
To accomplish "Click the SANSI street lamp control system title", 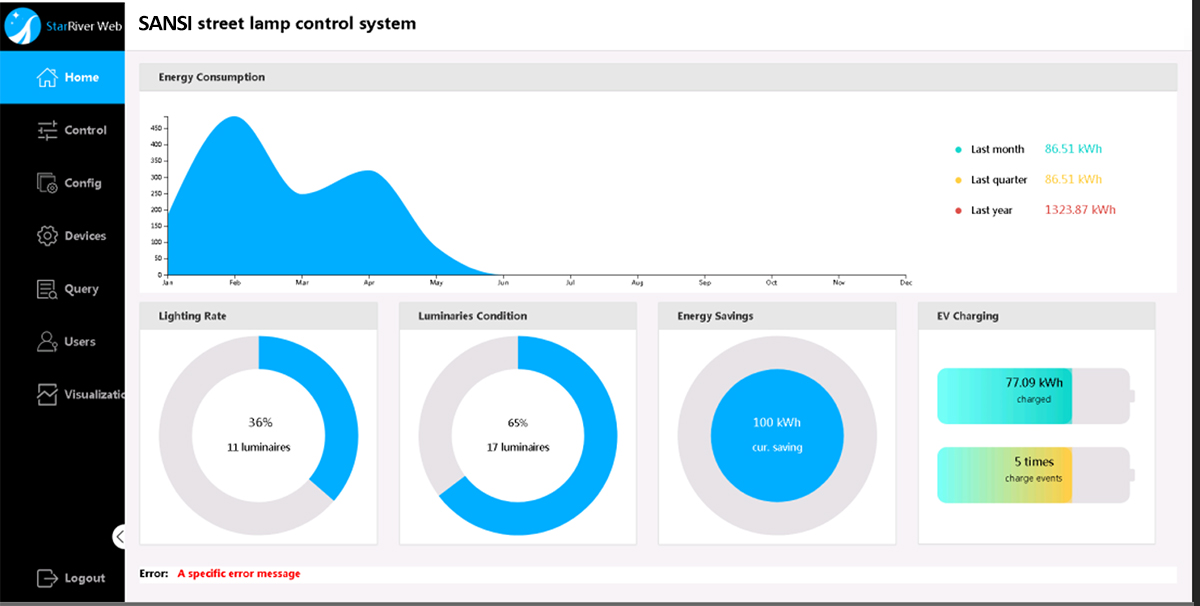I will click(277, 23).
